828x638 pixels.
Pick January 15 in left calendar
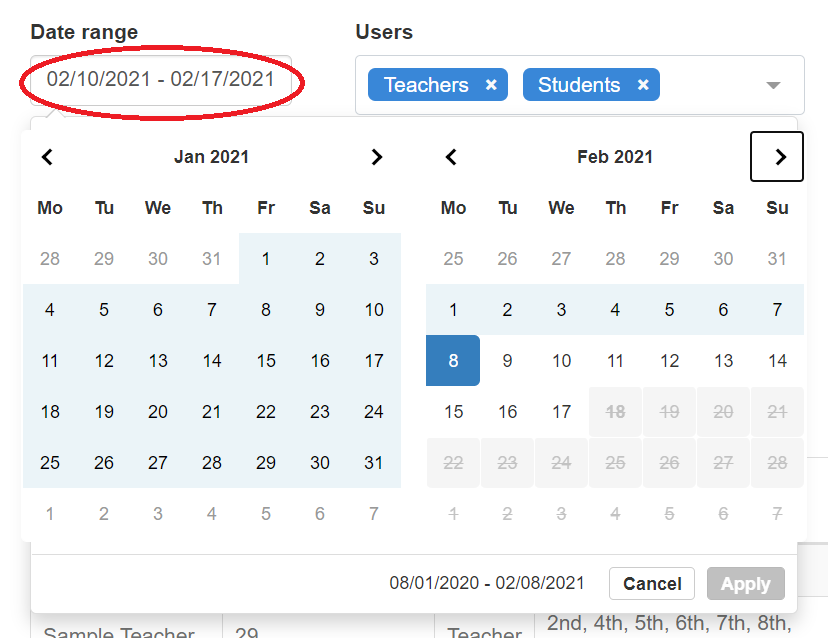(266, 361)
